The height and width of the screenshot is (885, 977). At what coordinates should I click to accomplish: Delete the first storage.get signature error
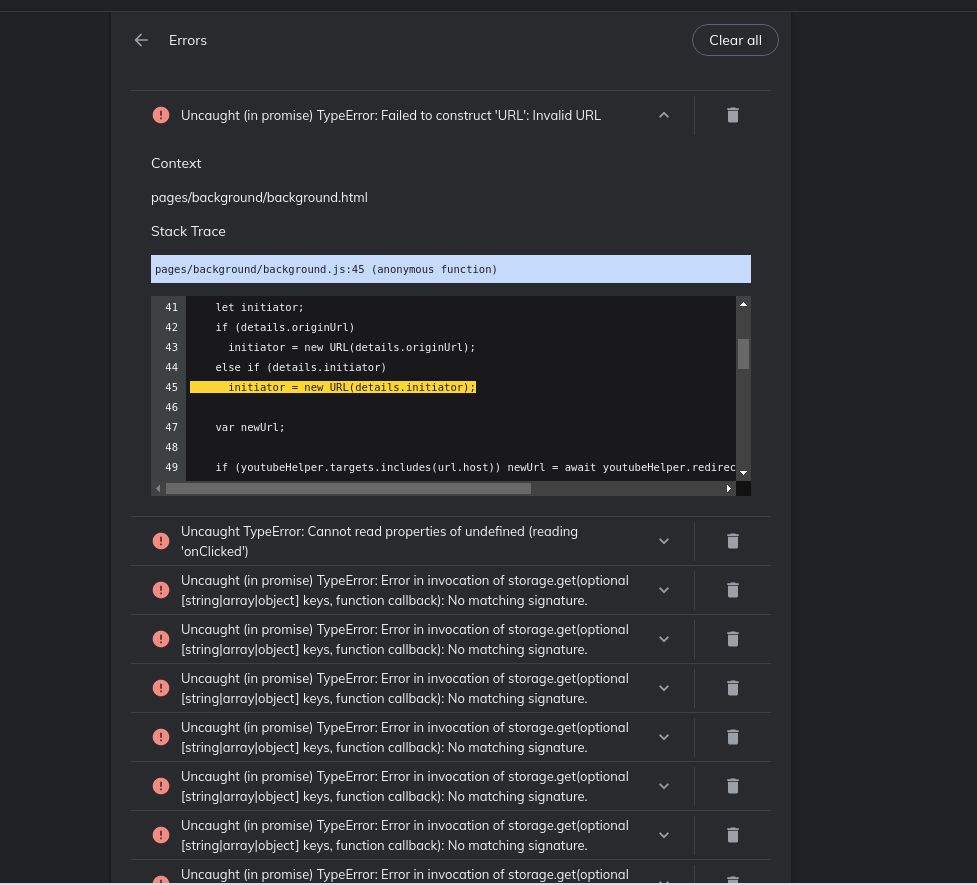733,590
